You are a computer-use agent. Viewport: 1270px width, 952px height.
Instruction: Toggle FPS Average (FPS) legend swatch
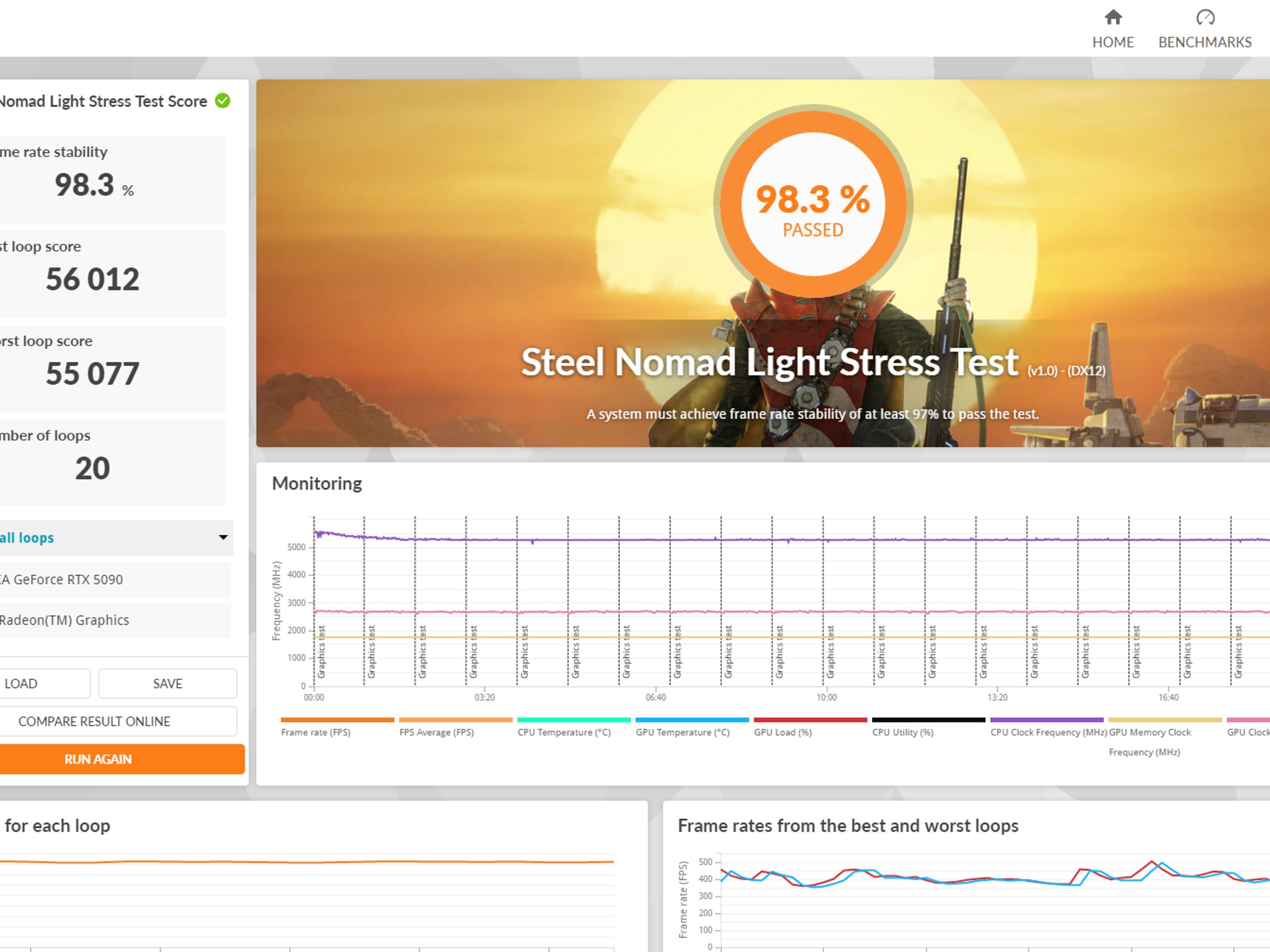[456, 720]
